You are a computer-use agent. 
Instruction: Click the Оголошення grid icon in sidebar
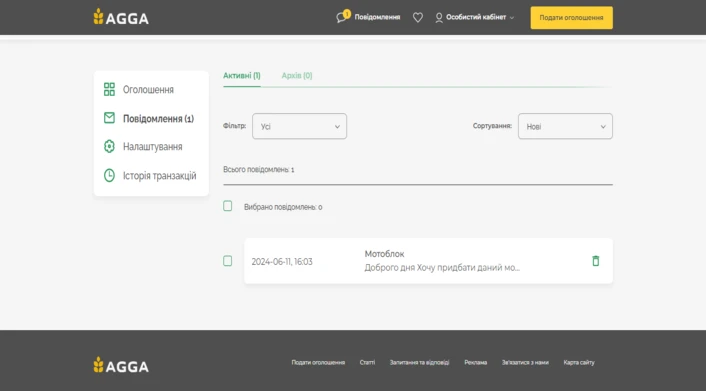[109, 89]
